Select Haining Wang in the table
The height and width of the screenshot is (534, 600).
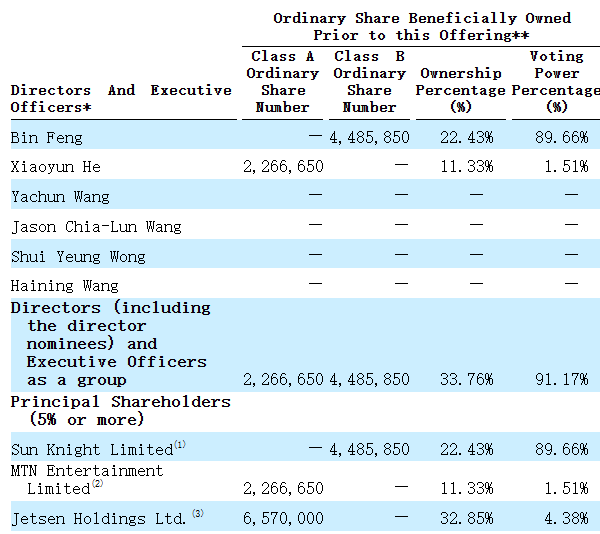pyautogui.click(x=64, y=286)
